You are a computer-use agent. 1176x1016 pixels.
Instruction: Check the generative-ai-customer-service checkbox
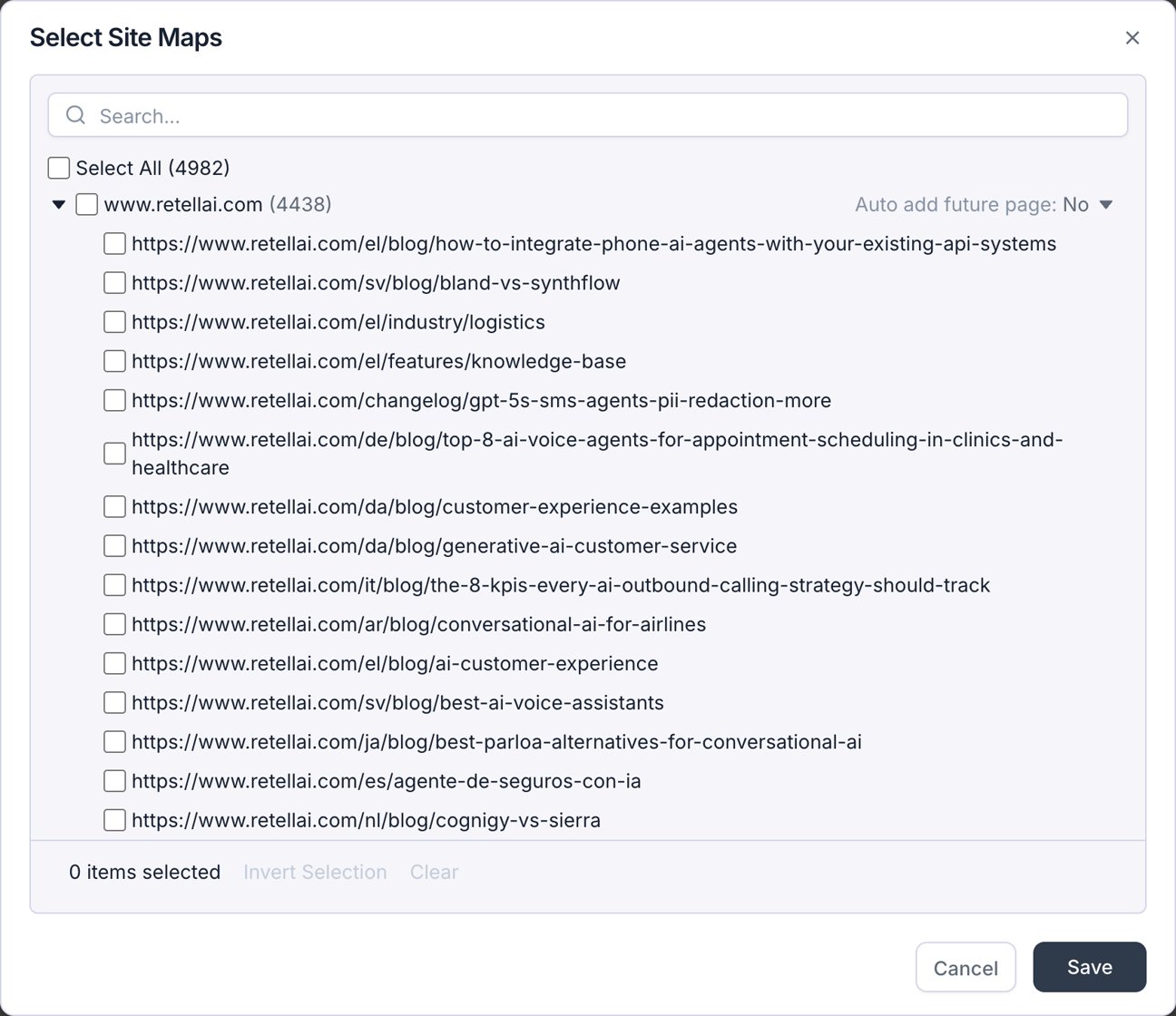tap(114, 545)
